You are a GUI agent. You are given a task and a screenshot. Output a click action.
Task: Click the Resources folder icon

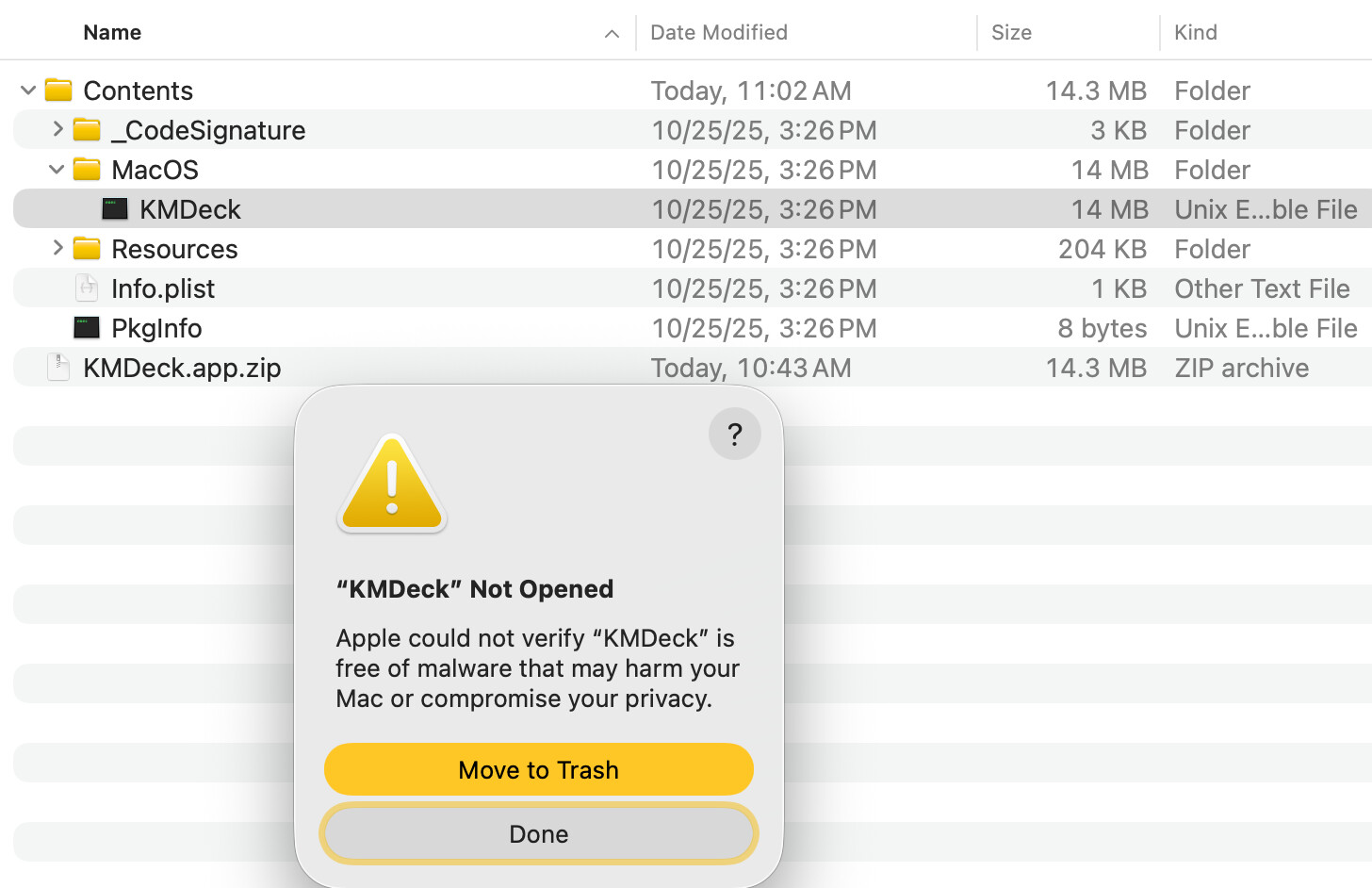coord(87,249)
